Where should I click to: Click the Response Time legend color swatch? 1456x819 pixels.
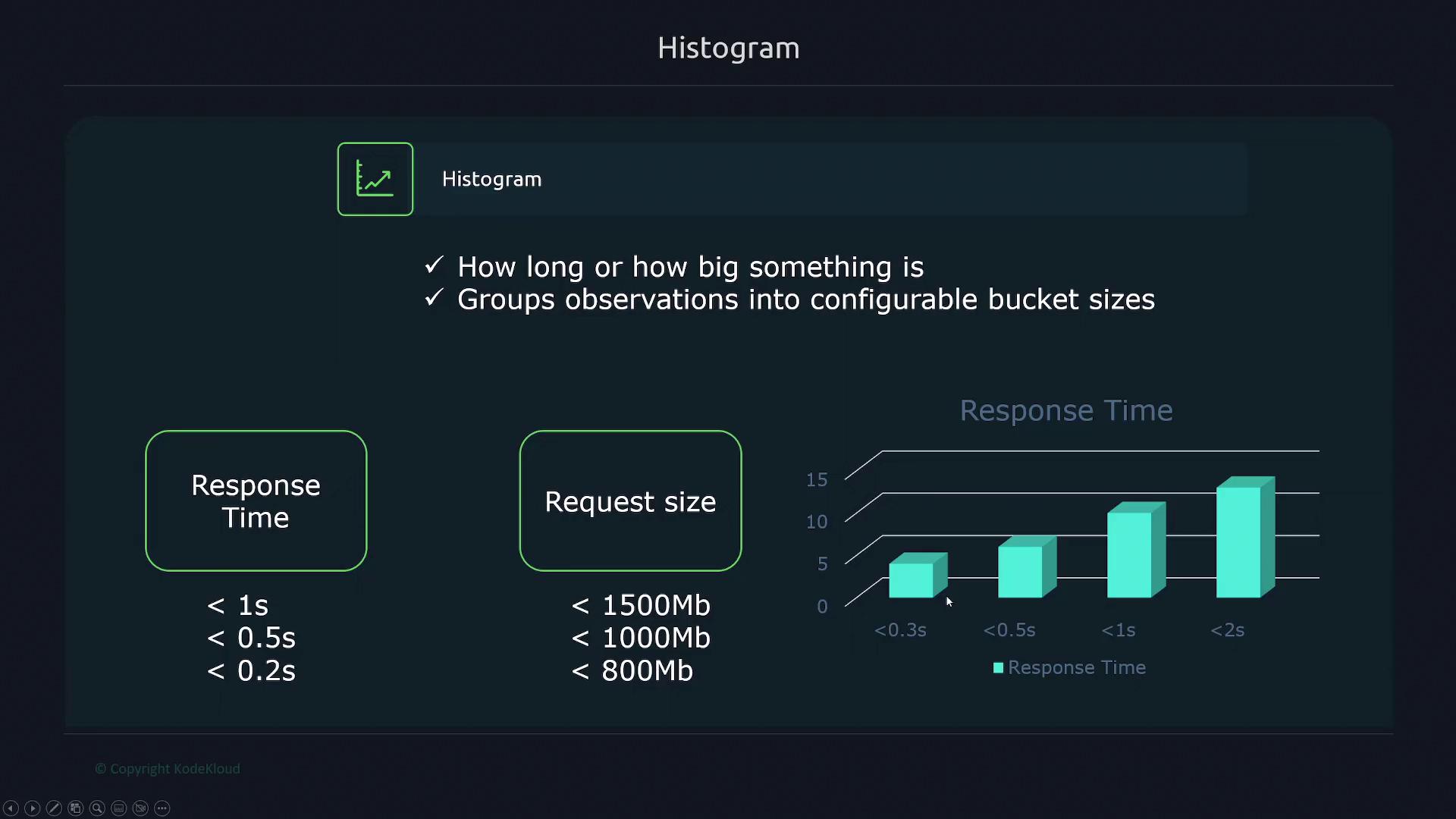pyautogui.click(x=998, y=668)
